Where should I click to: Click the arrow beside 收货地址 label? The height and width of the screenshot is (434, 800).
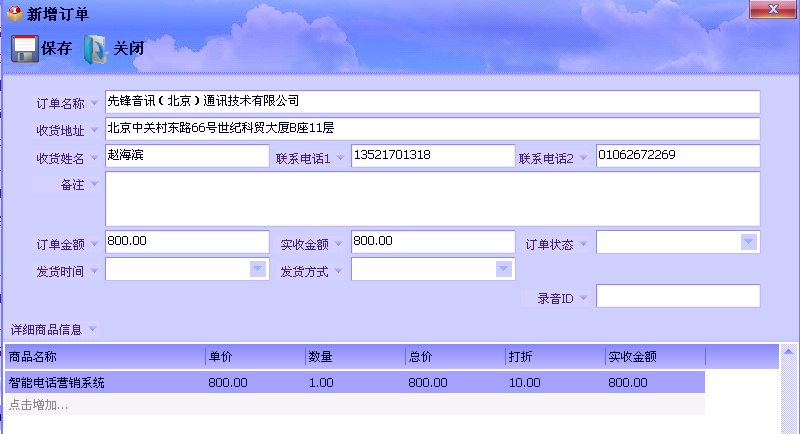click(94, 130)
